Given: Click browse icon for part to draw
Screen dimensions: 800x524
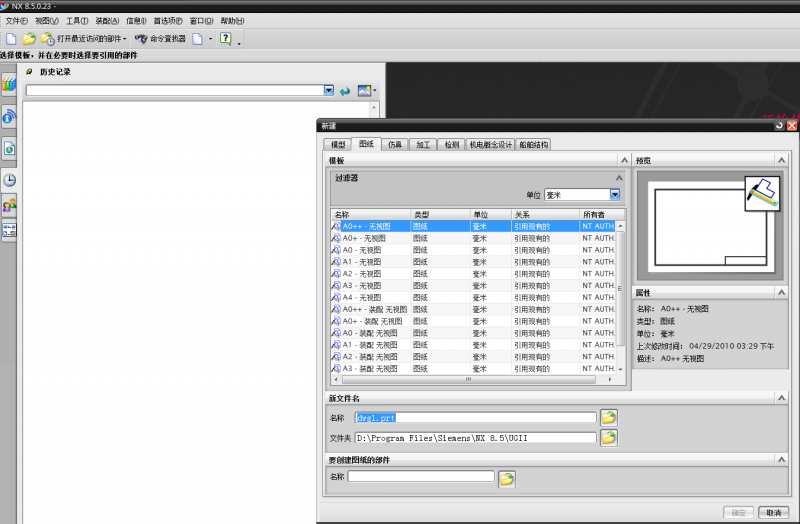Looking at the screenshot, I should 507,478.
